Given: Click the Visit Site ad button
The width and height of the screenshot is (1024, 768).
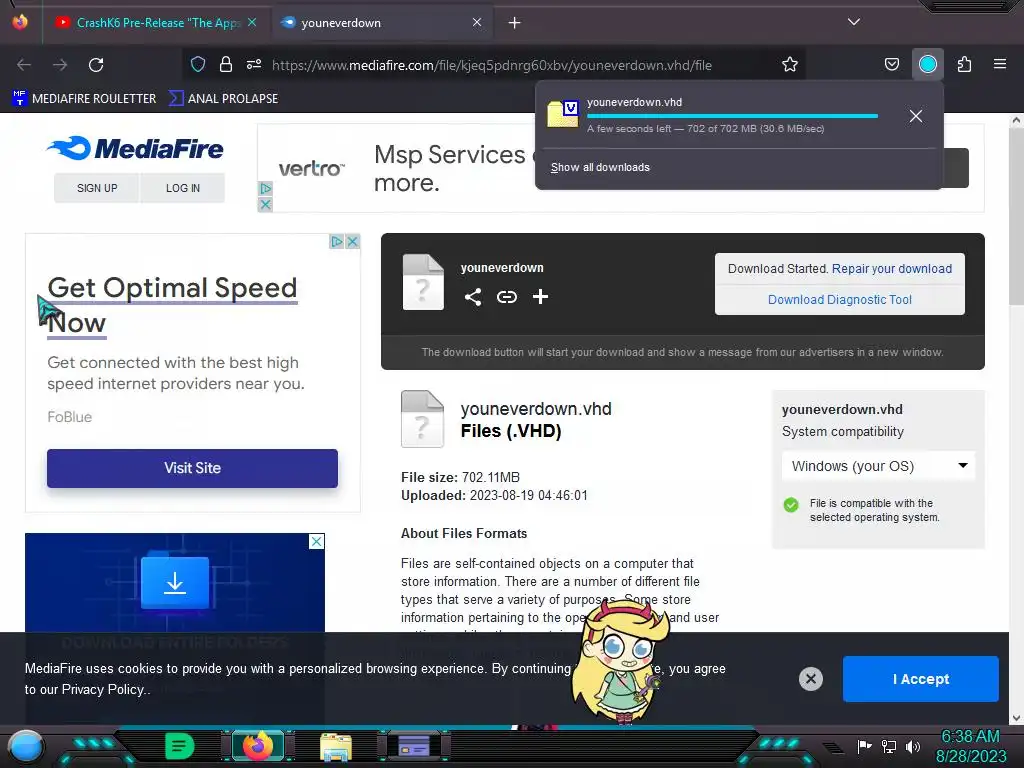Looking at the screenshot, I should click(192, 468).
